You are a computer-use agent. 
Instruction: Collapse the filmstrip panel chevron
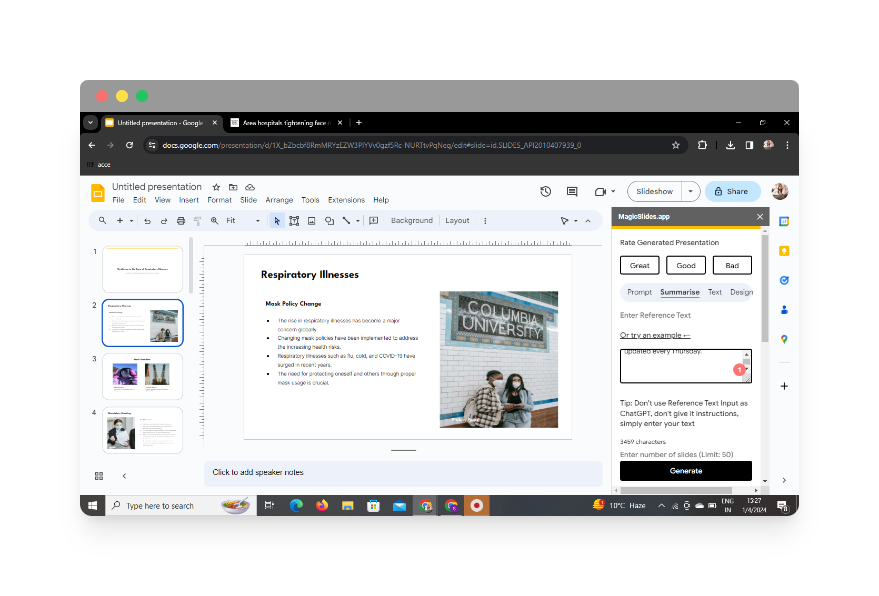(x=124, y=476)
